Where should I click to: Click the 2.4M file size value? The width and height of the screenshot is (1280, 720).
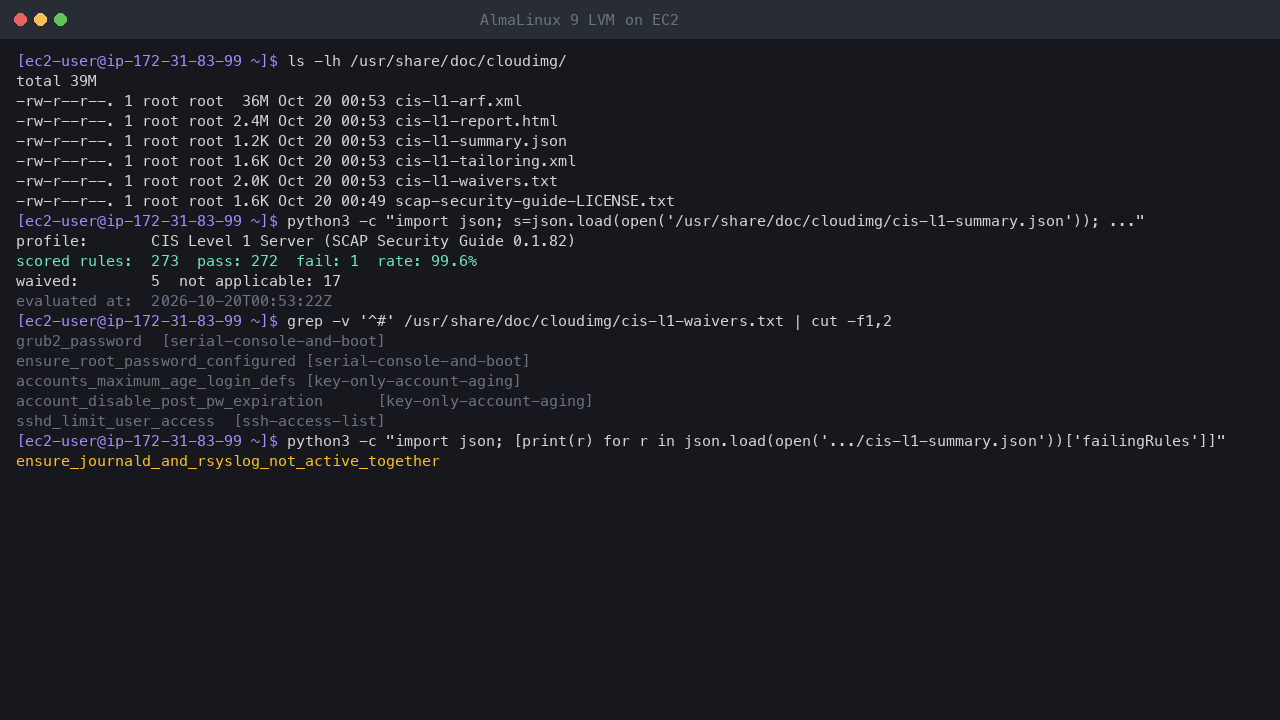[x=251, y=121]
